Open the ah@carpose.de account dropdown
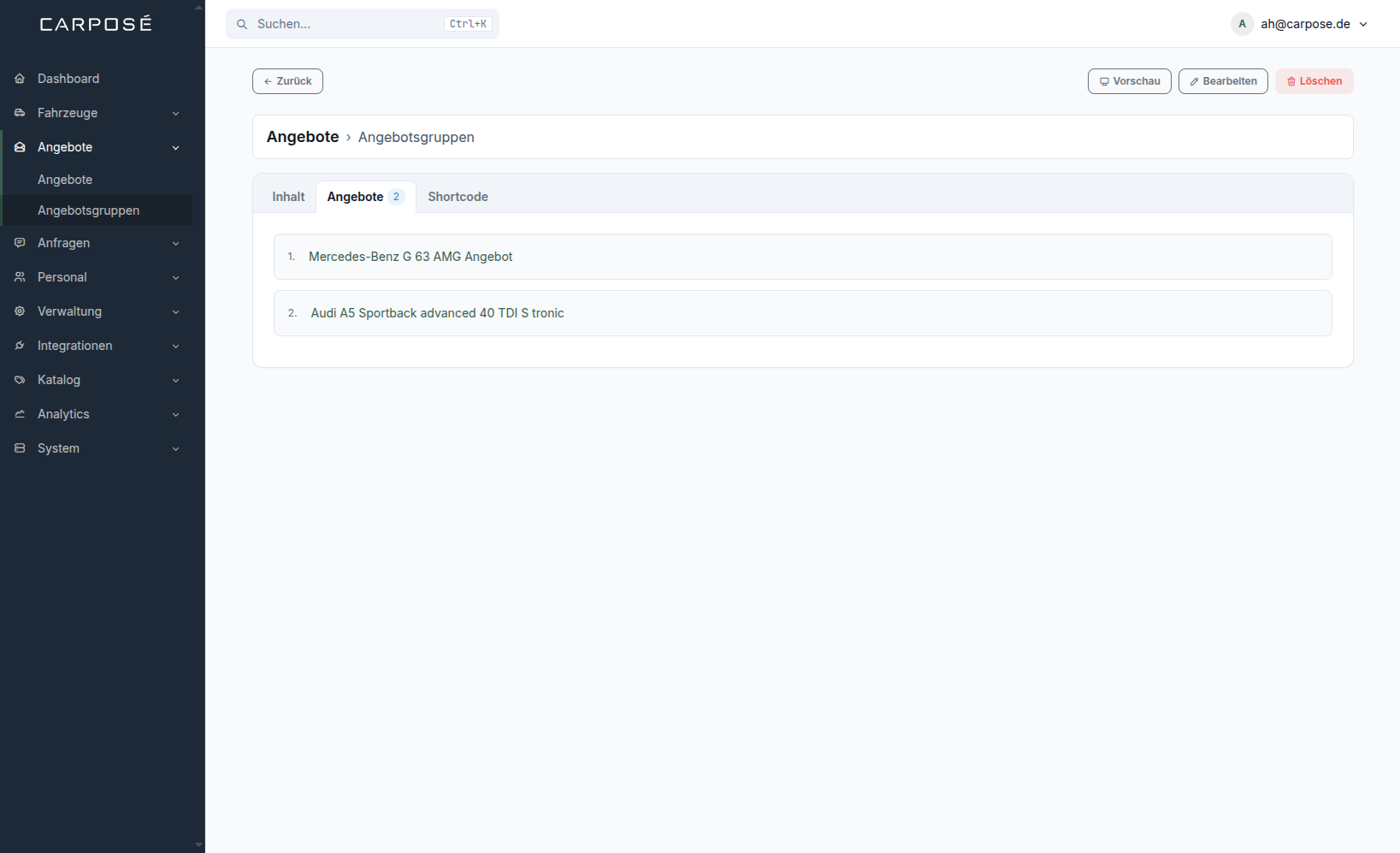Image resolution: width=1400 pixels, height=853 pixels. click(x=1301, y=24)
